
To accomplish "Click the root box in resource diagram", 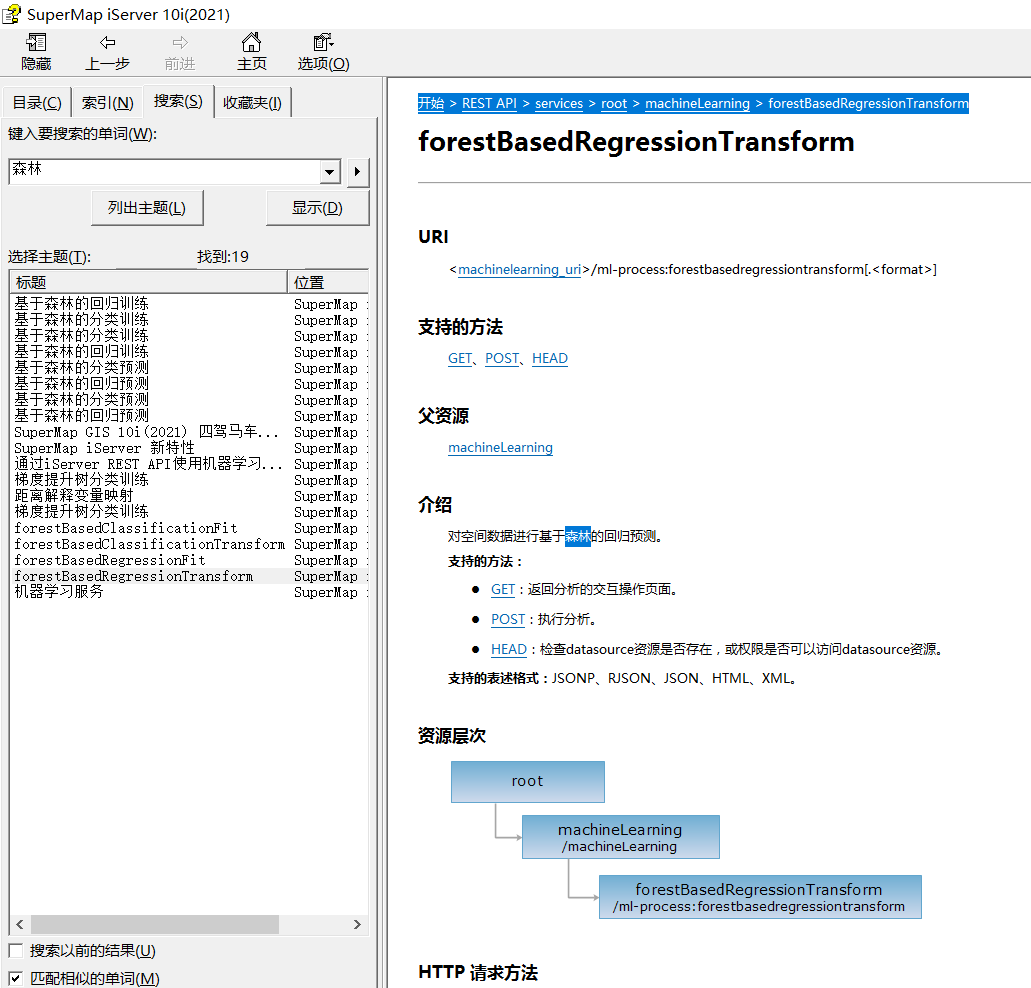I will (x=527, y=782).
